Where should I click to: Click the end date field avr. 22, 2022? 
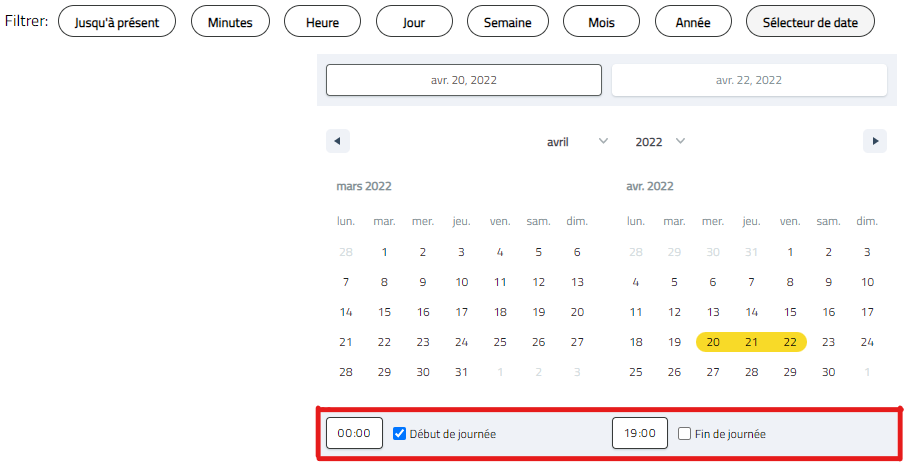[x=749, y=80]
